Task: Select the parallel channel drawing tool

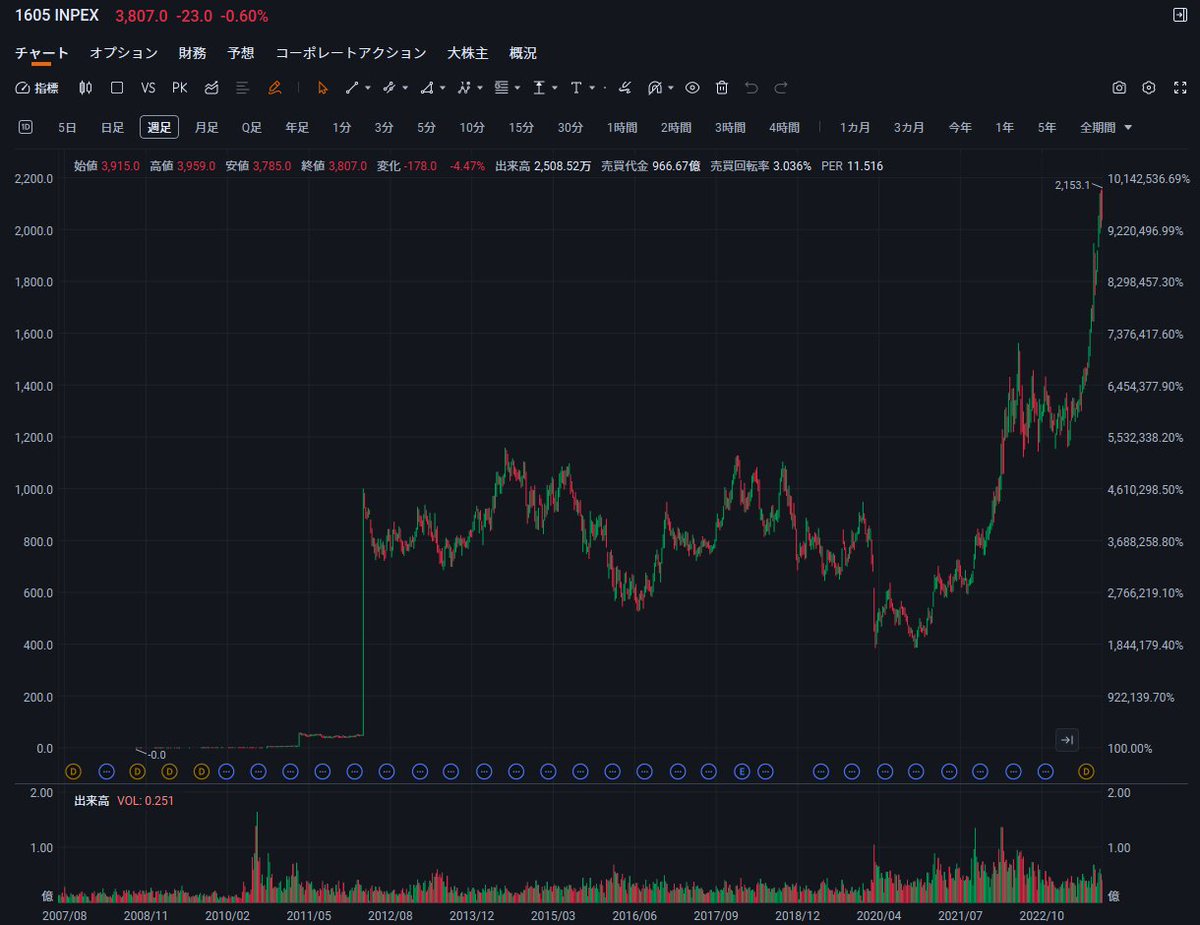Action: pos(389,88)
